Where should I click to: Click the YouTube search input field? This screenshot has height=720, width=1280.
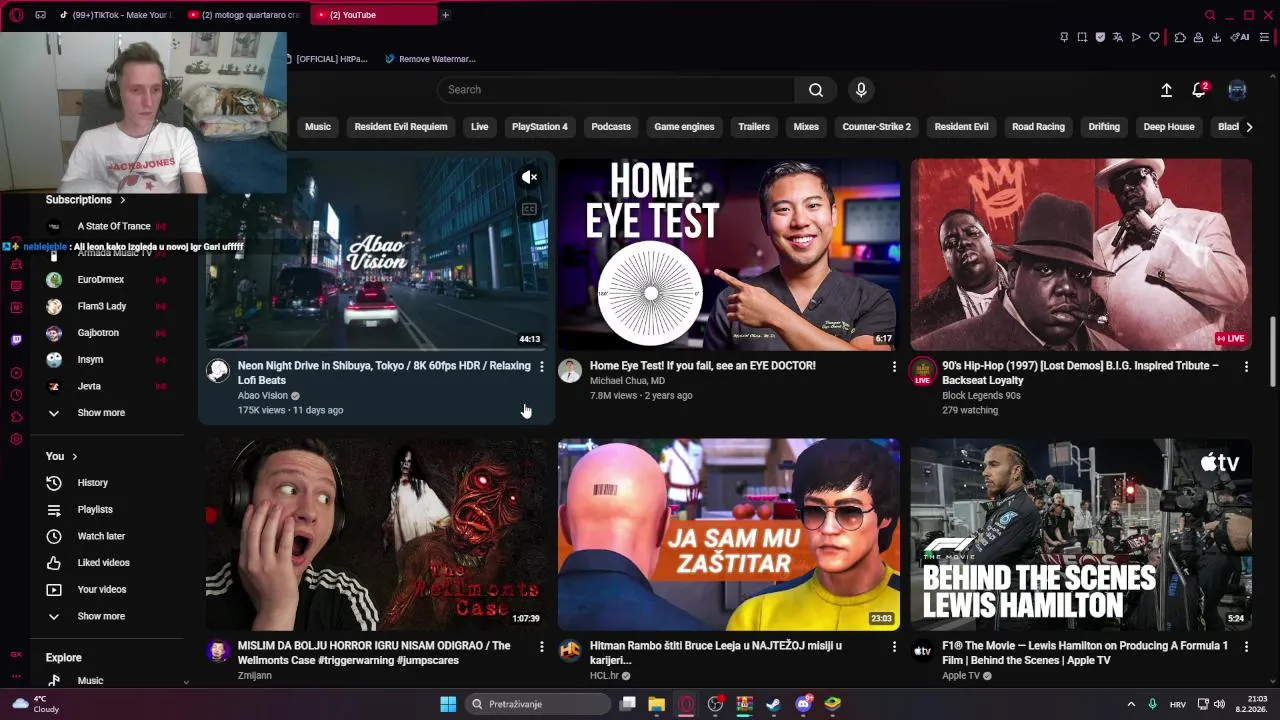tap(616, 90)
